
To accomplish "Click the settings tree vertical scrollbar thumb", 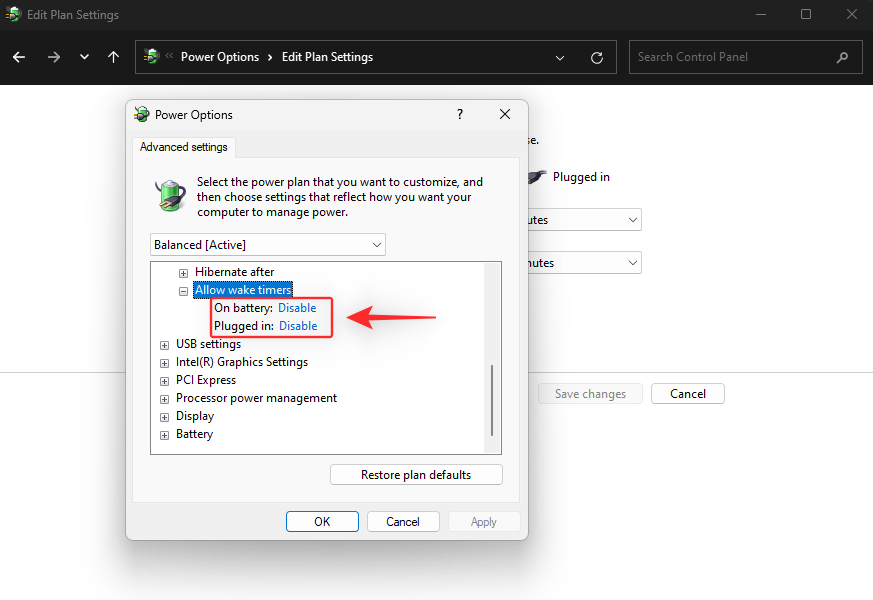I will click(492, 400).
